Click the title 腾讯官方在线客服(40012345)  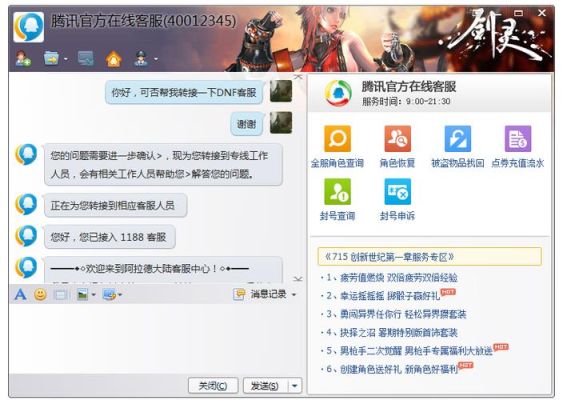(143, 21)
